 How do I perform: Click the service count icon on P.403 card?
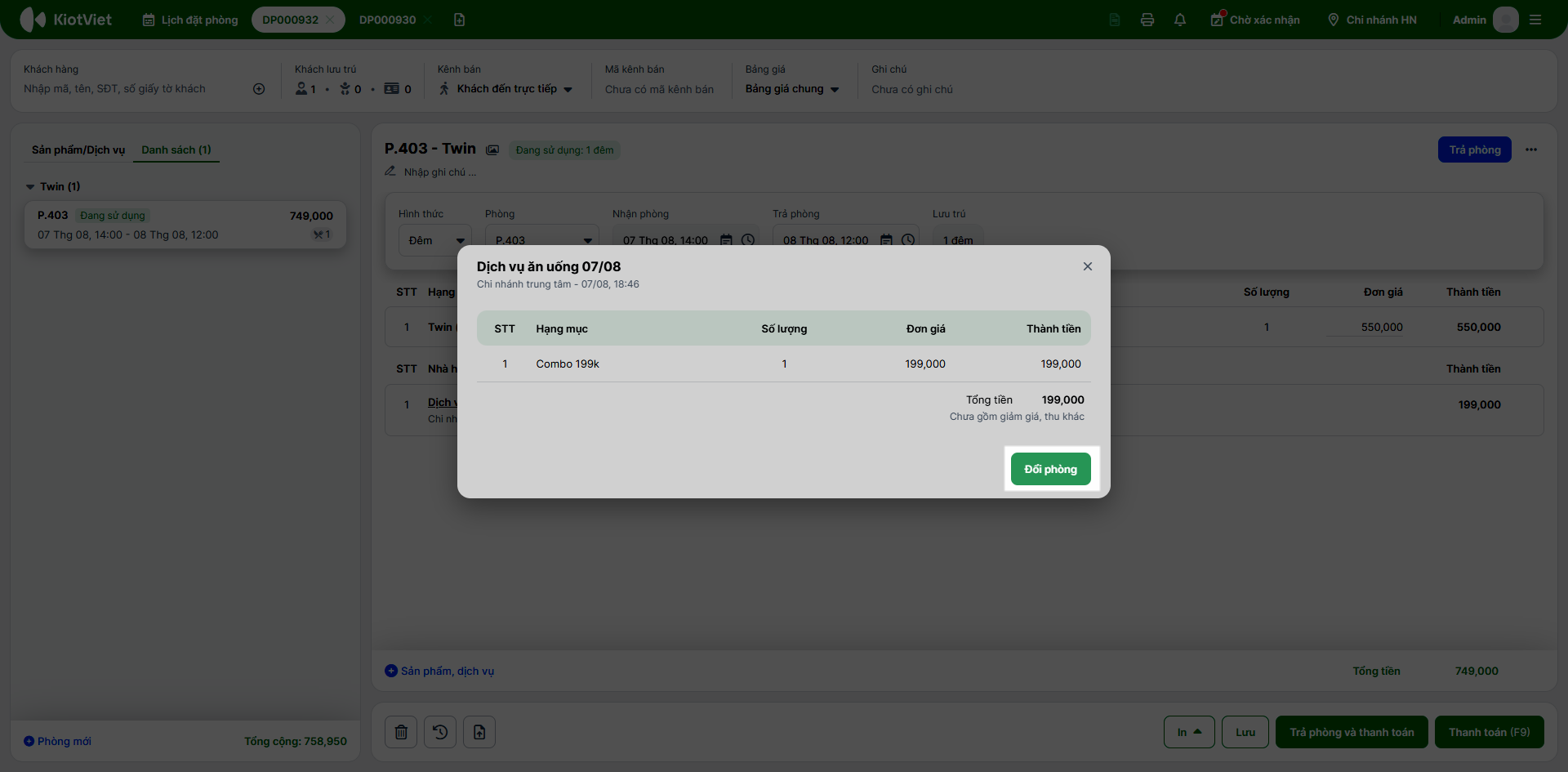coord(322,234)
